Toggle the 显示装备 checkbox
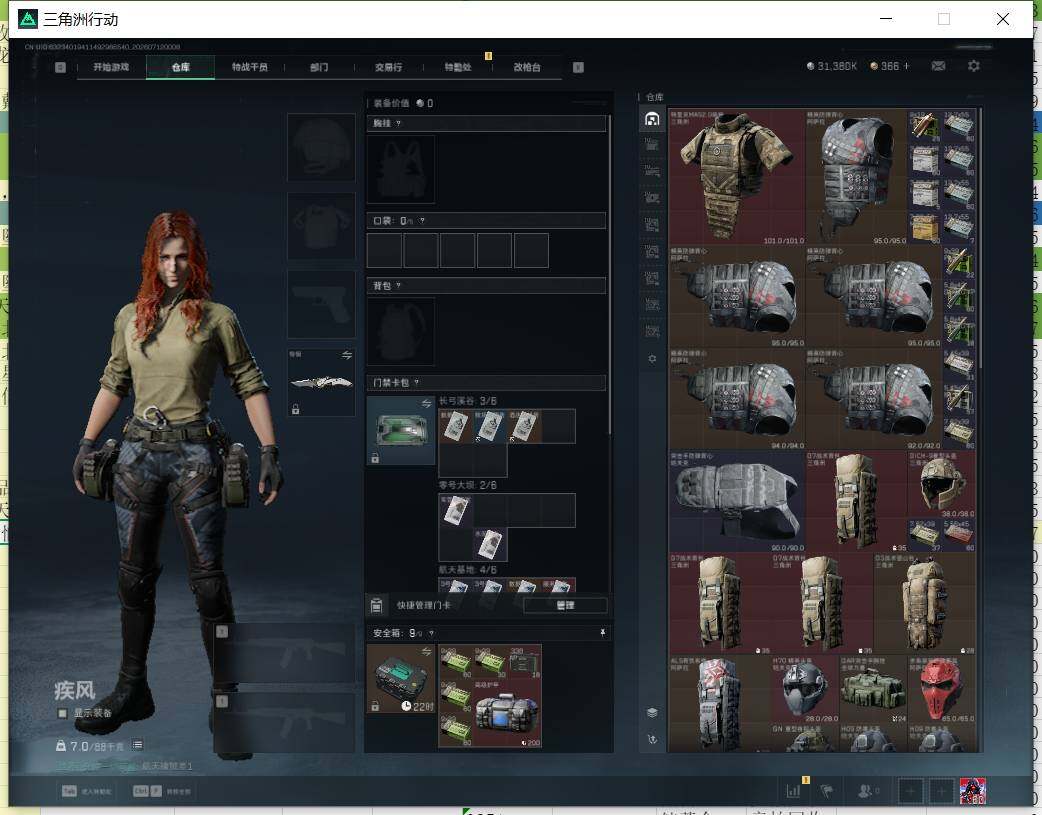 click(62, 713)
